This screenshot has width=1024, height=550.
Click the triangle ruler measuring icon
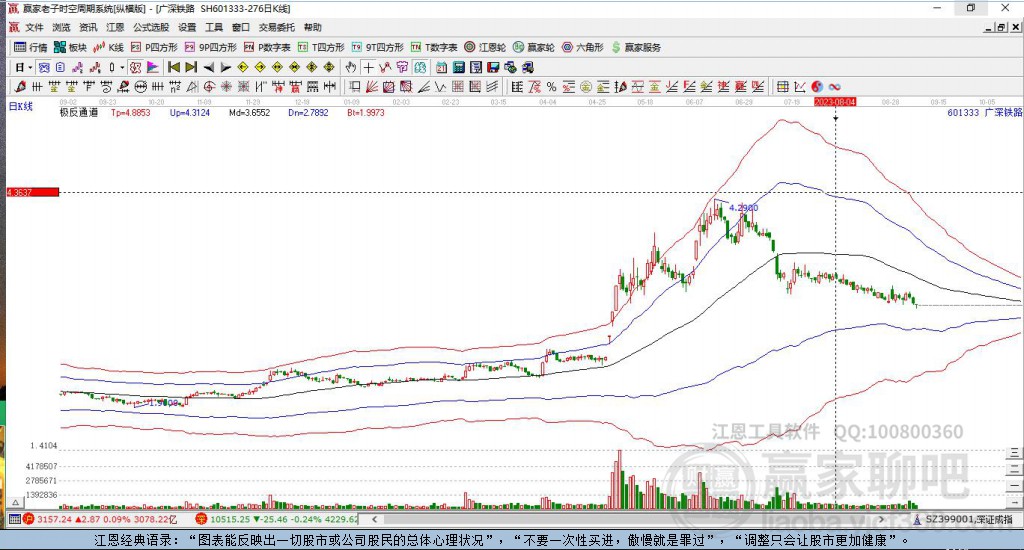pos(192,87)
